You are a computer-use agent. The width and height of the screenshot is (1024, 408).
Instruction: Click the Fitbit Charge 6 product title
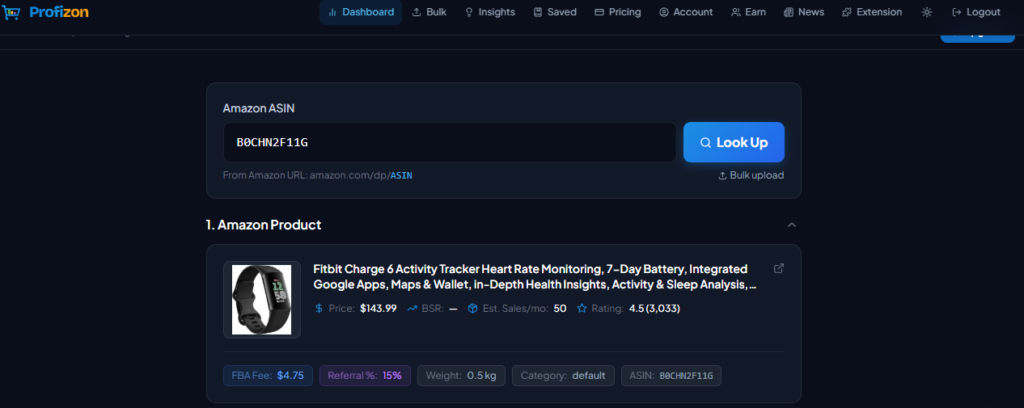tap(535, 277)
